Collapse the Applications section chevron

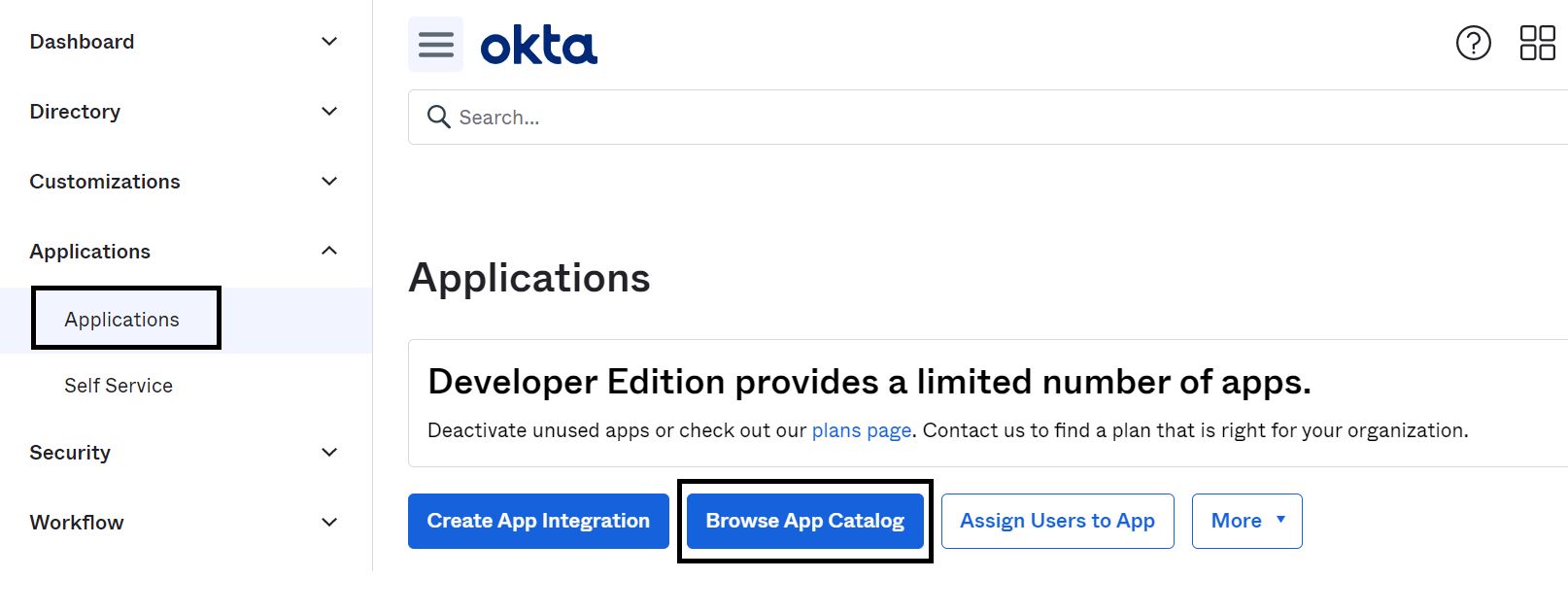tap(329, 251)
